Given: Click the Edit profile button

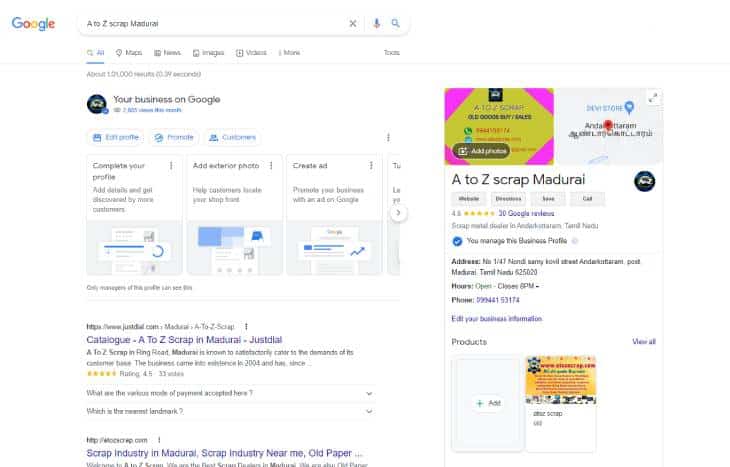Looking at the screenshot, I should pos(115,137).
